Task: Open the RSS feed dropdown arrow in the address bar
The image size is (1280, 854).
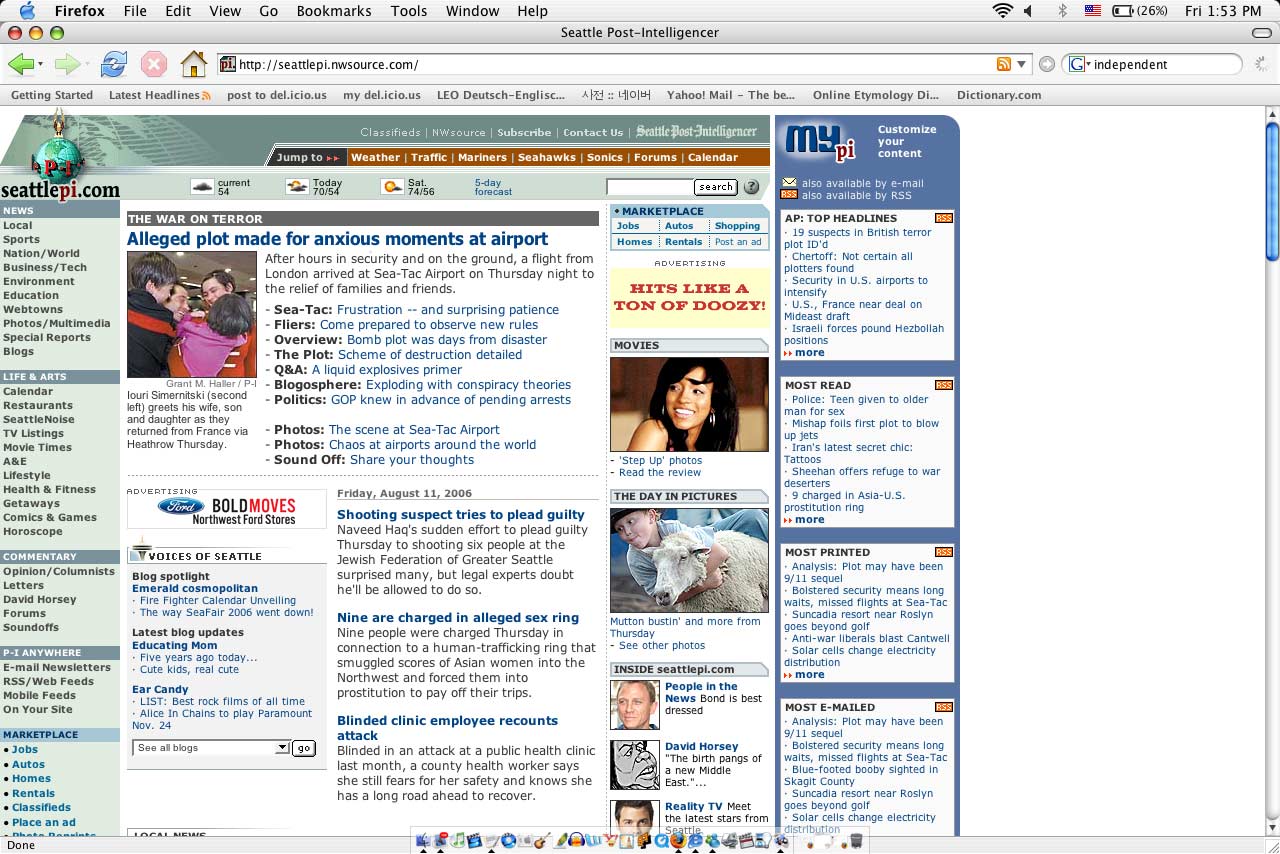Action: click(1022, 62)
